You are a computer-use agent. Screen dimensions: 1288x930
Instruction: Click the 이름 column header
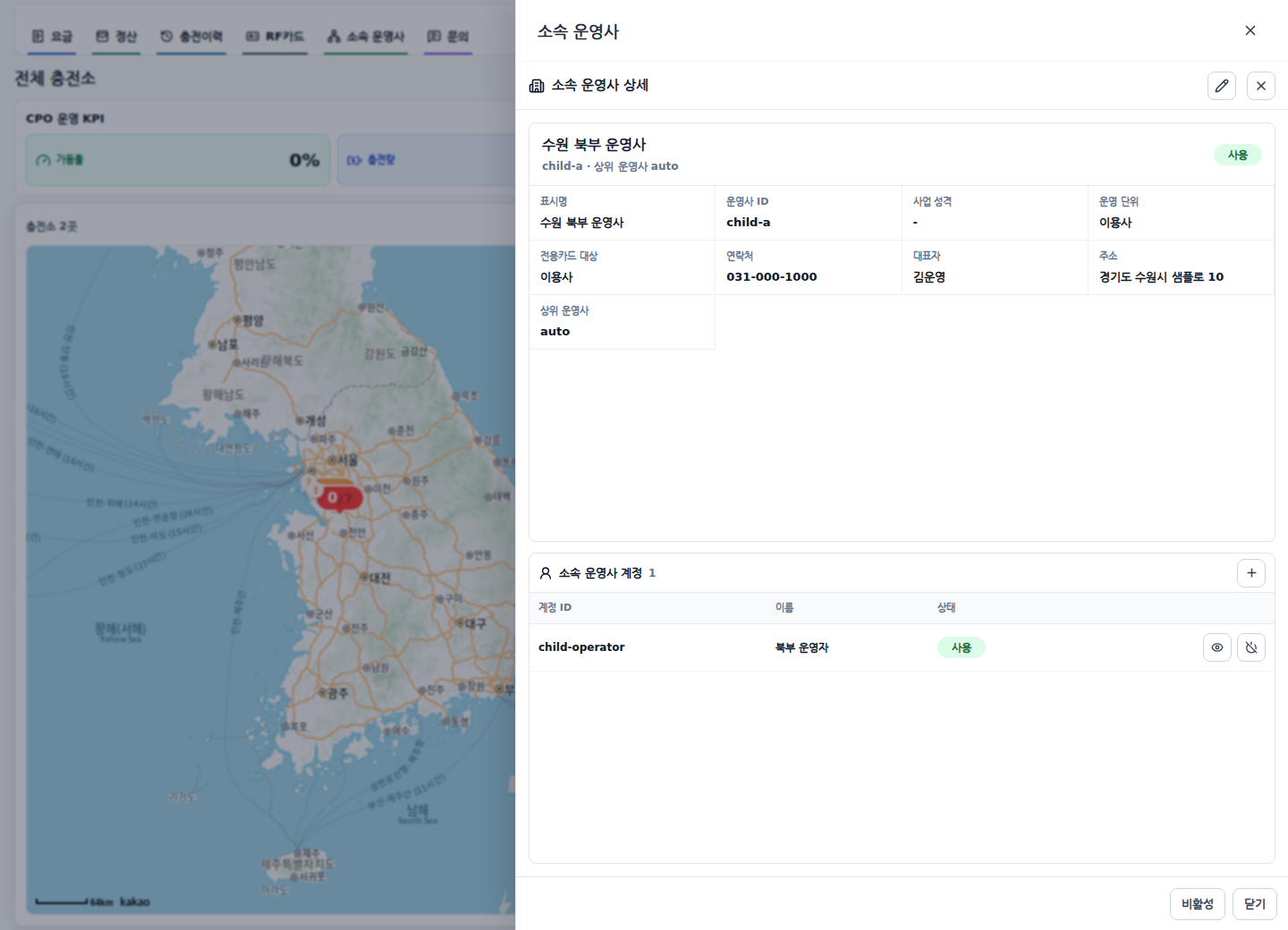point(784,608)
